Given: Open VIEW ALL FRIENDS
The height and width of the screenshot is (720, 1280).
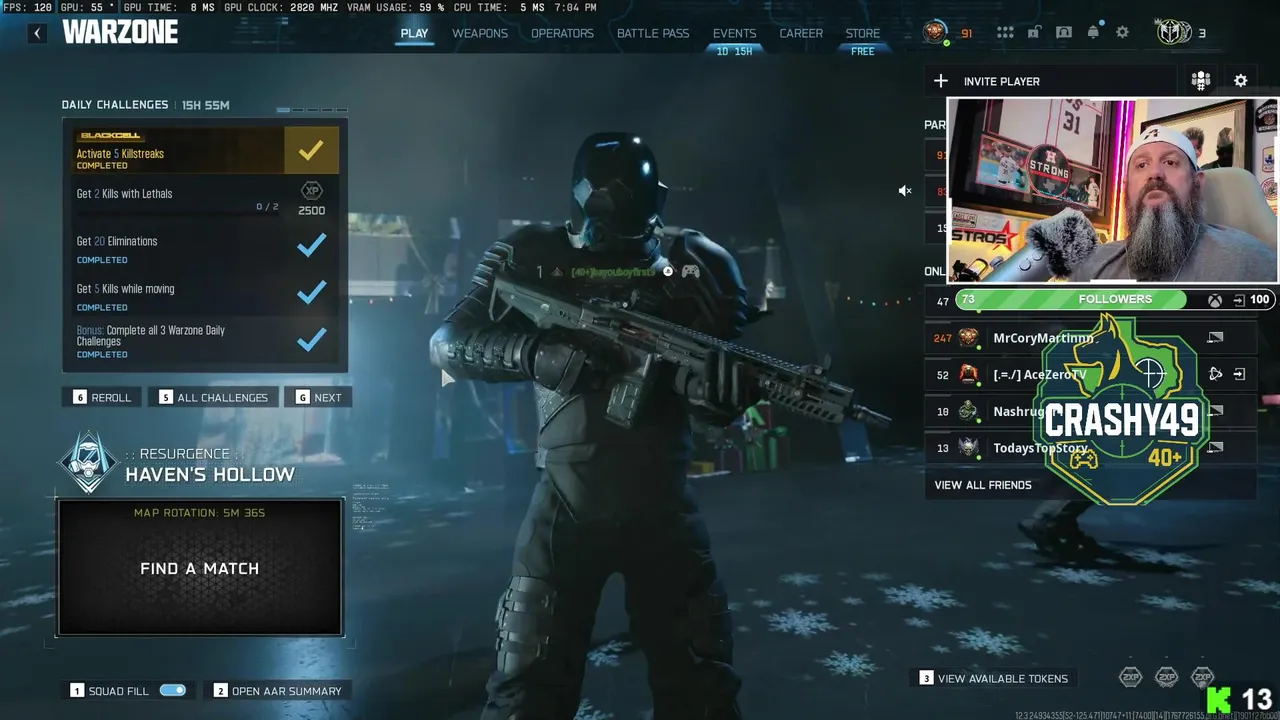Looking at the screenshot, I should (x=983, y=485).
